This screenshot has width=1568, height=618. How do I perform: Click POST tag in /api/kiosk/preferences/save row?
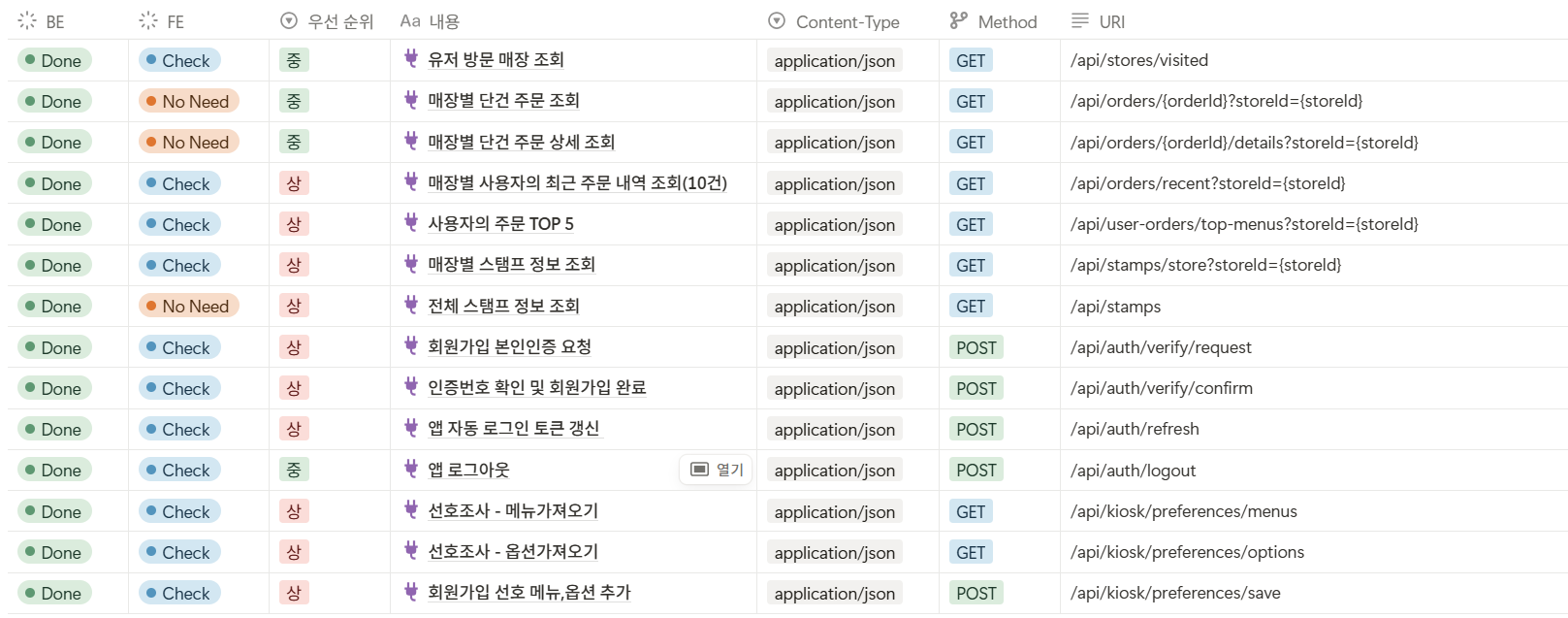tap(976, 593)
